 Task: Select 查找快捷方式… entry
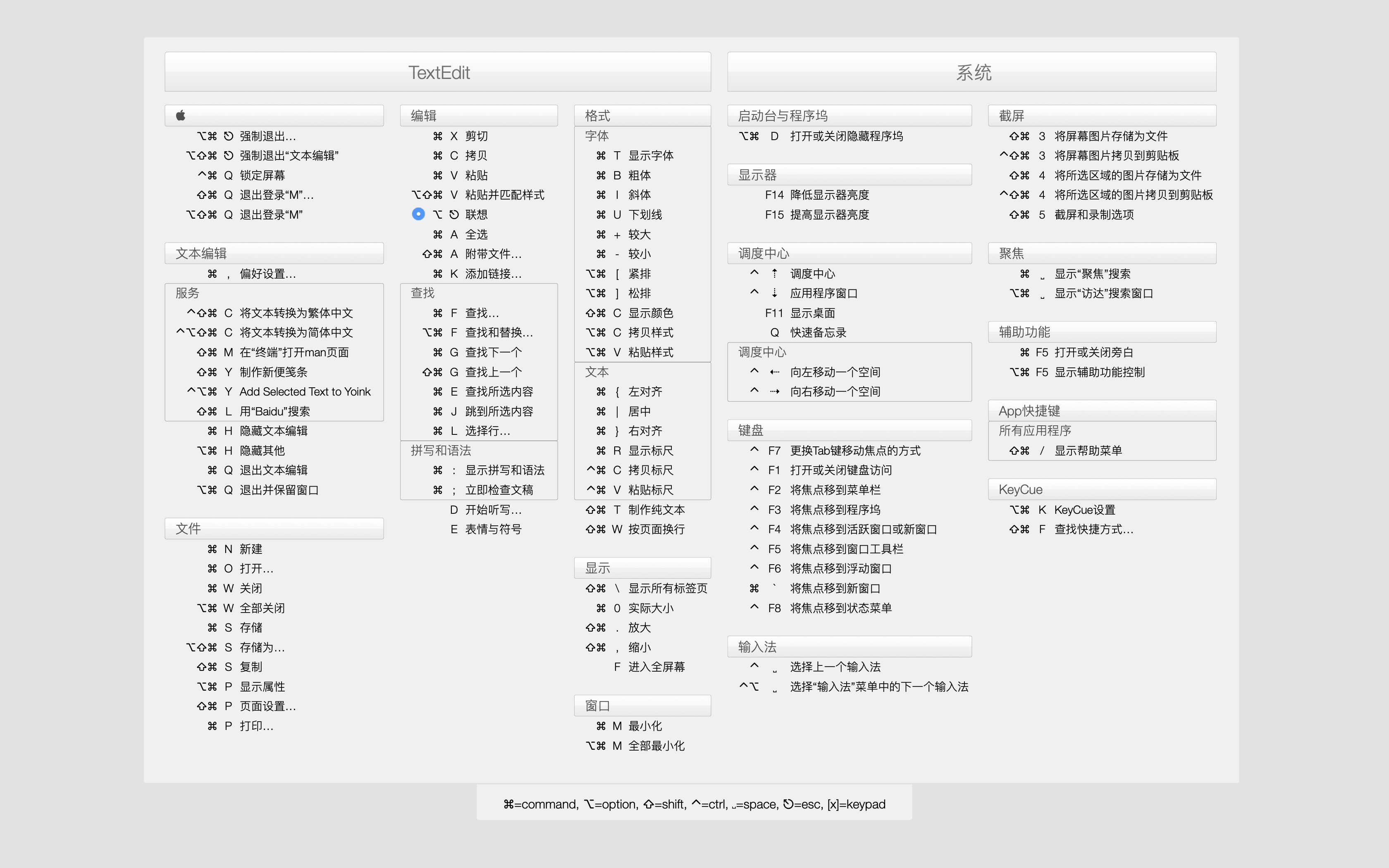coord(1071,529)
